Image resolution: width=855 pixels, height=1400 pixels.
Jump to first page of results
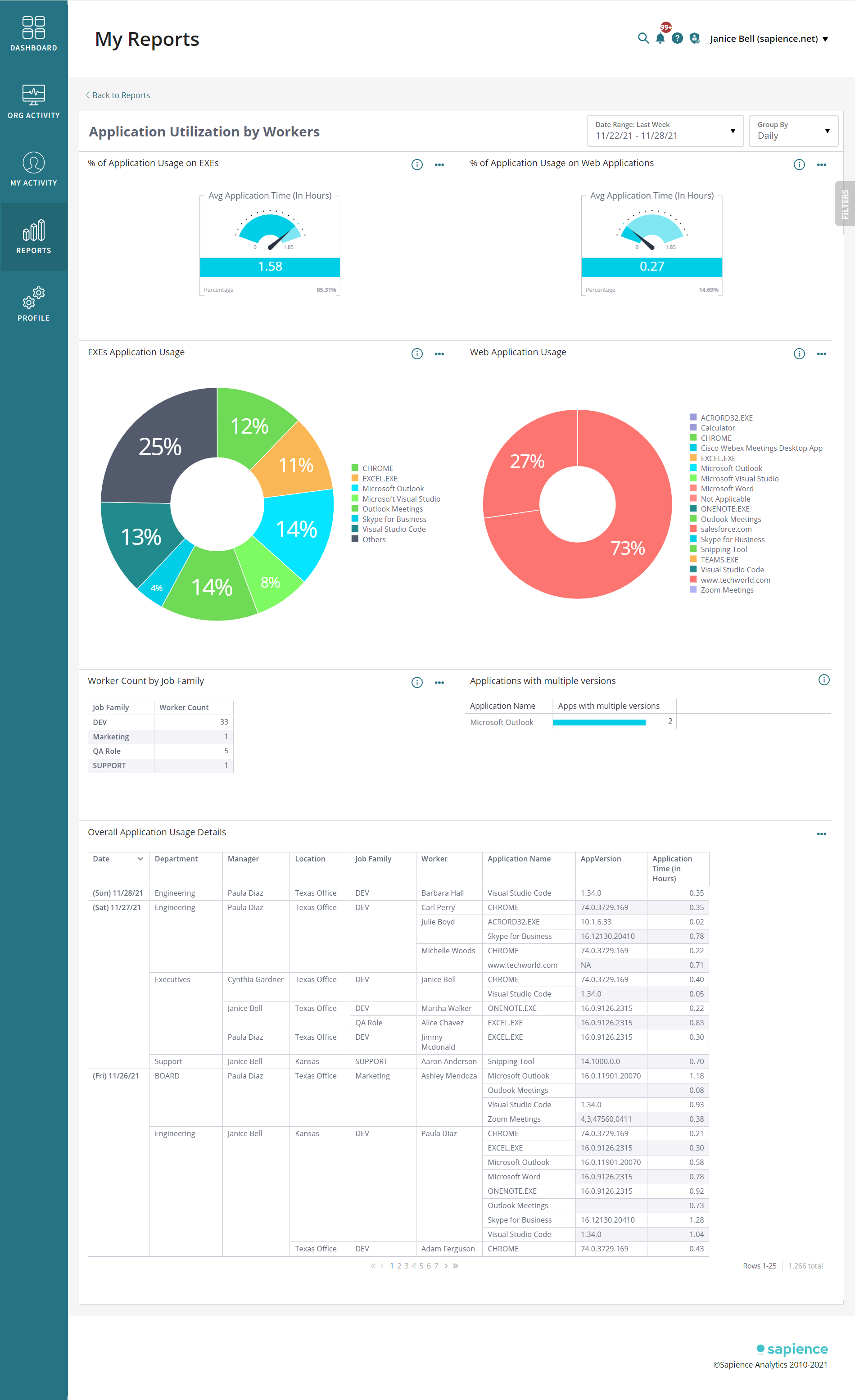coord(373,1266)
